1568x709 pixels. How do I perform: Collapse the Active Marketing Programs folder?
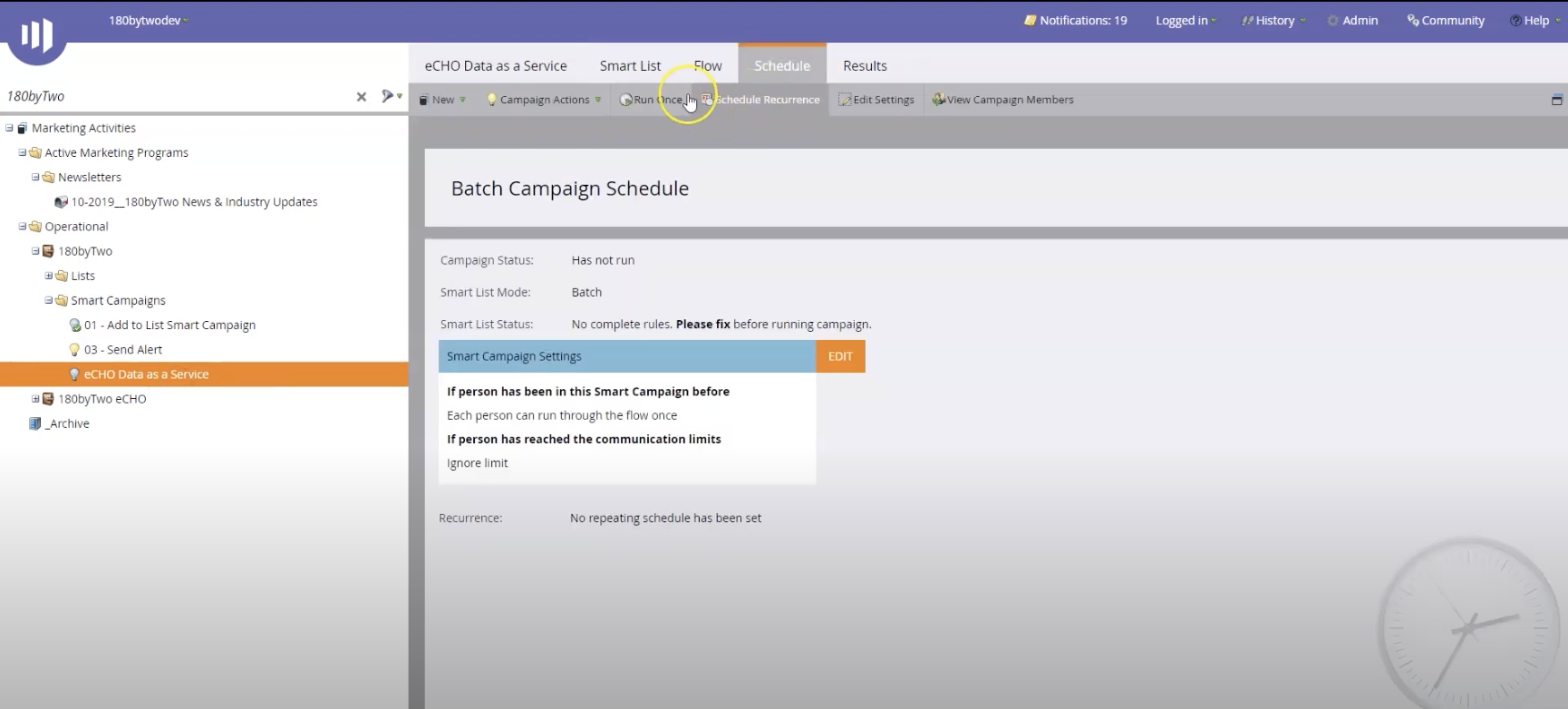point(23,152)
